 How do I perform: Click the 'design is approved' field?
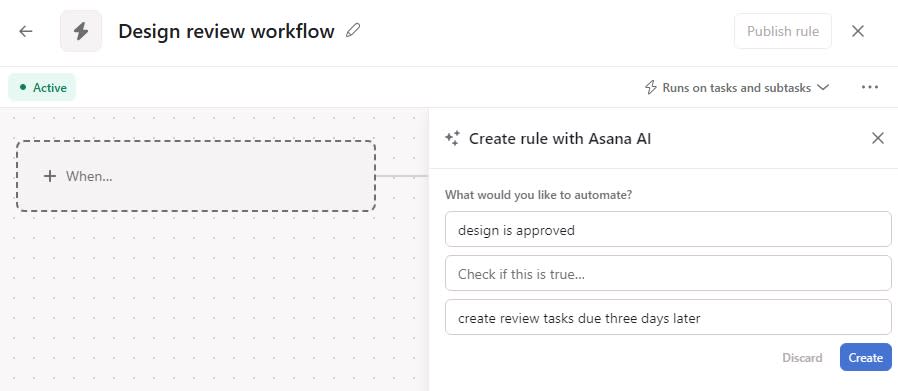pyautogui.click(x=668, y=230)
